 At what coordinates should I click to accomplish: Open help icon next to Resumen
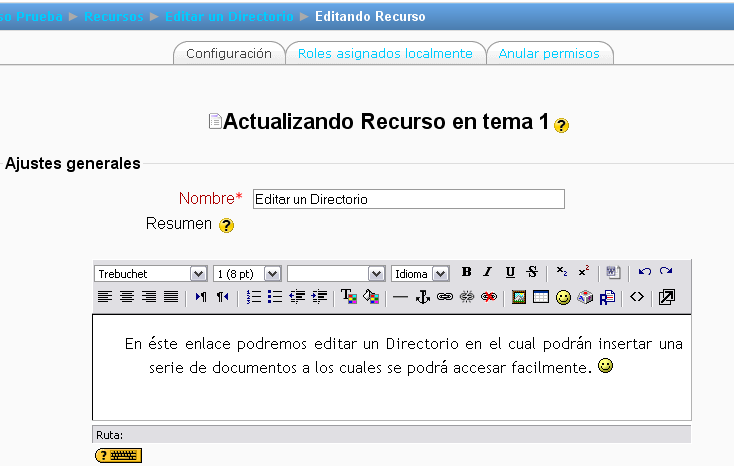tap(226, 225)
